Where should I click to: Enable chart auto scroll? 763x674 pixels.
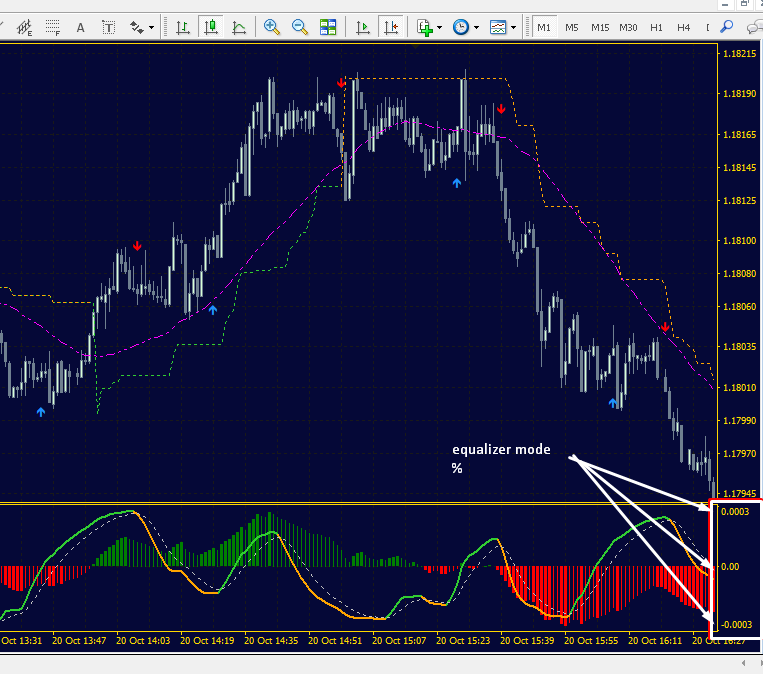(x=363, y=27)
